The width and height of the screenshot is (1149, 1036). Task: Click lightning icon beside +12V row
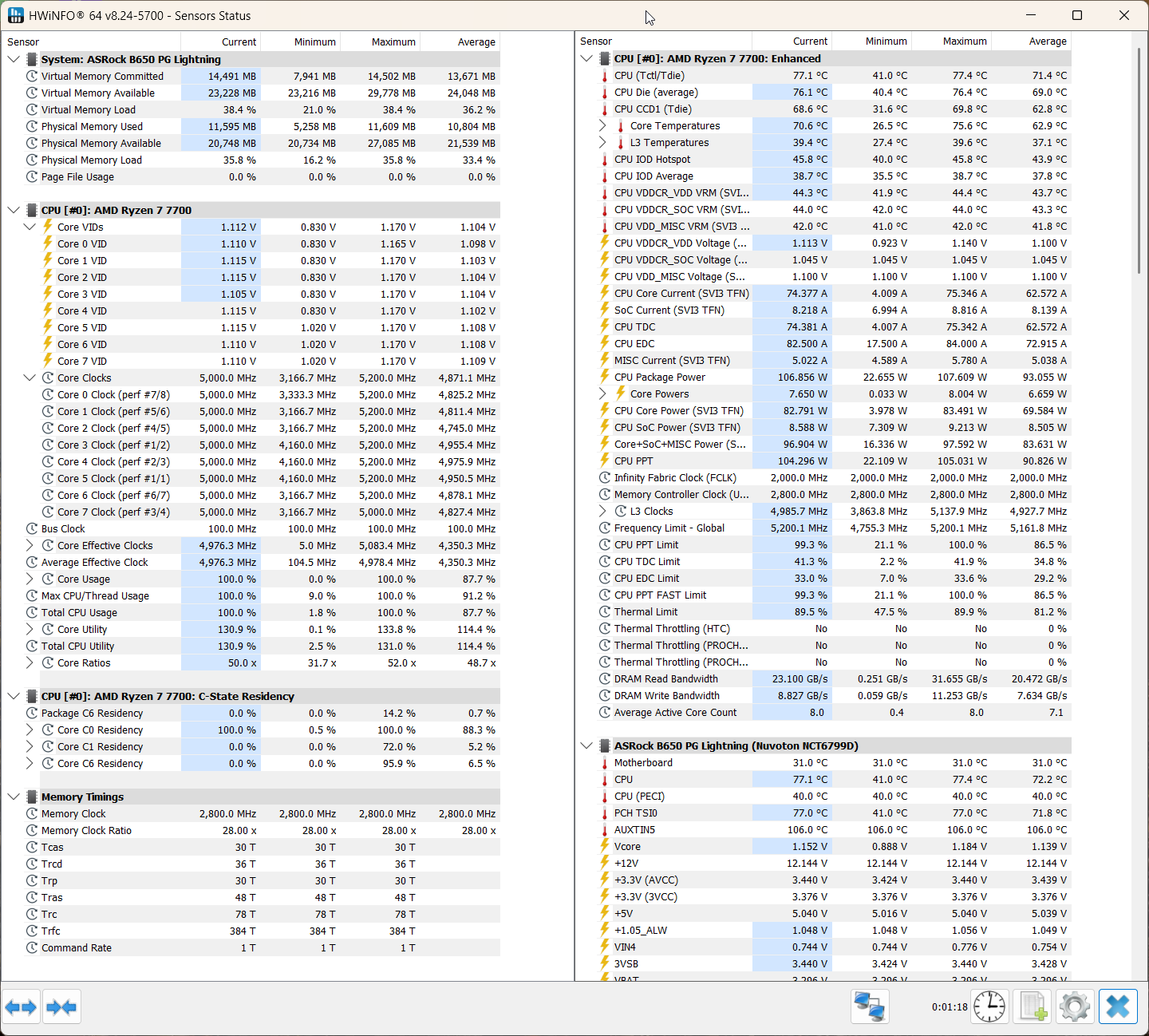pyautogui.click(x=604, y=863)
